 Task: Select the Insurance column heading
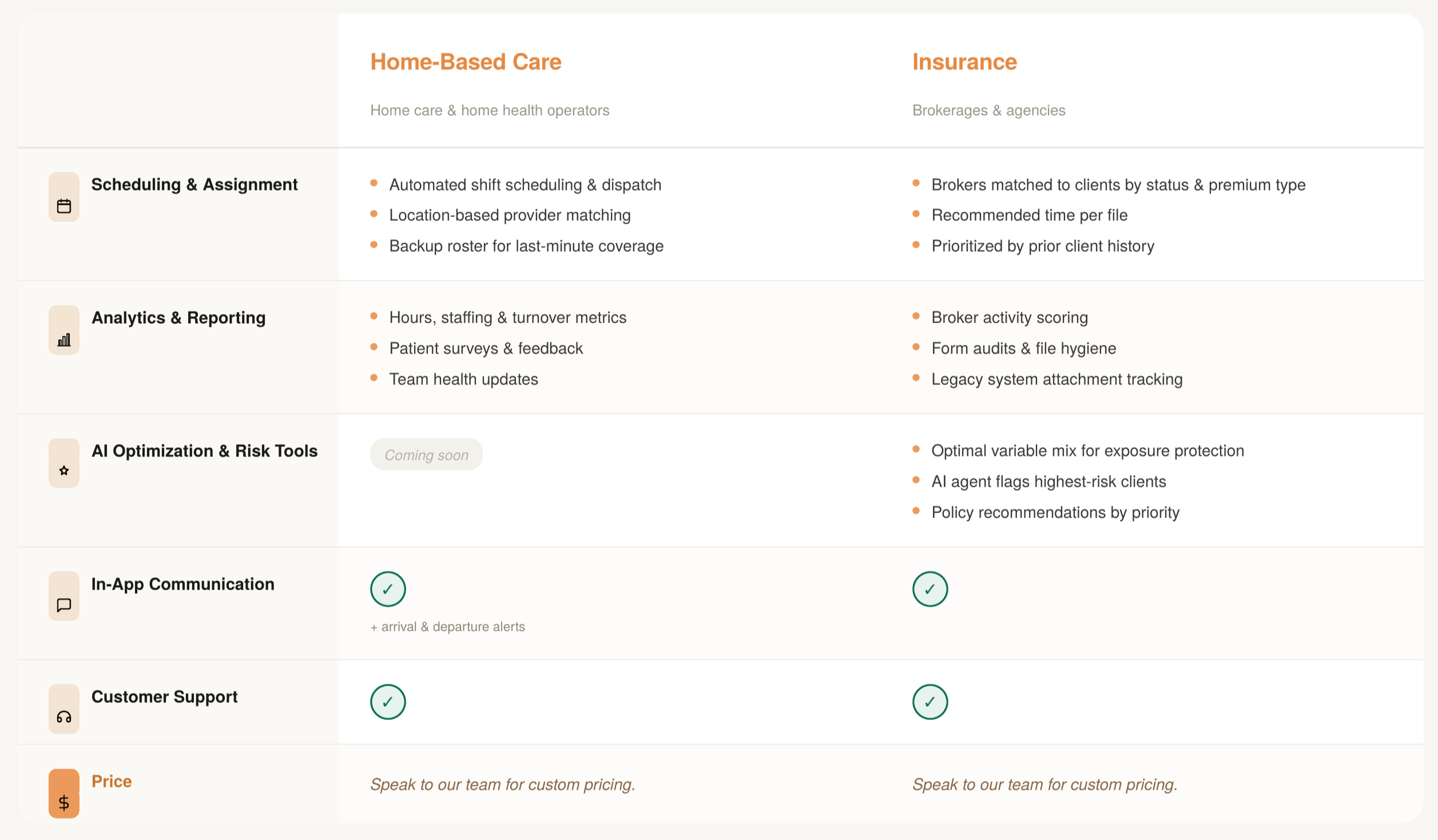point(965,62)
